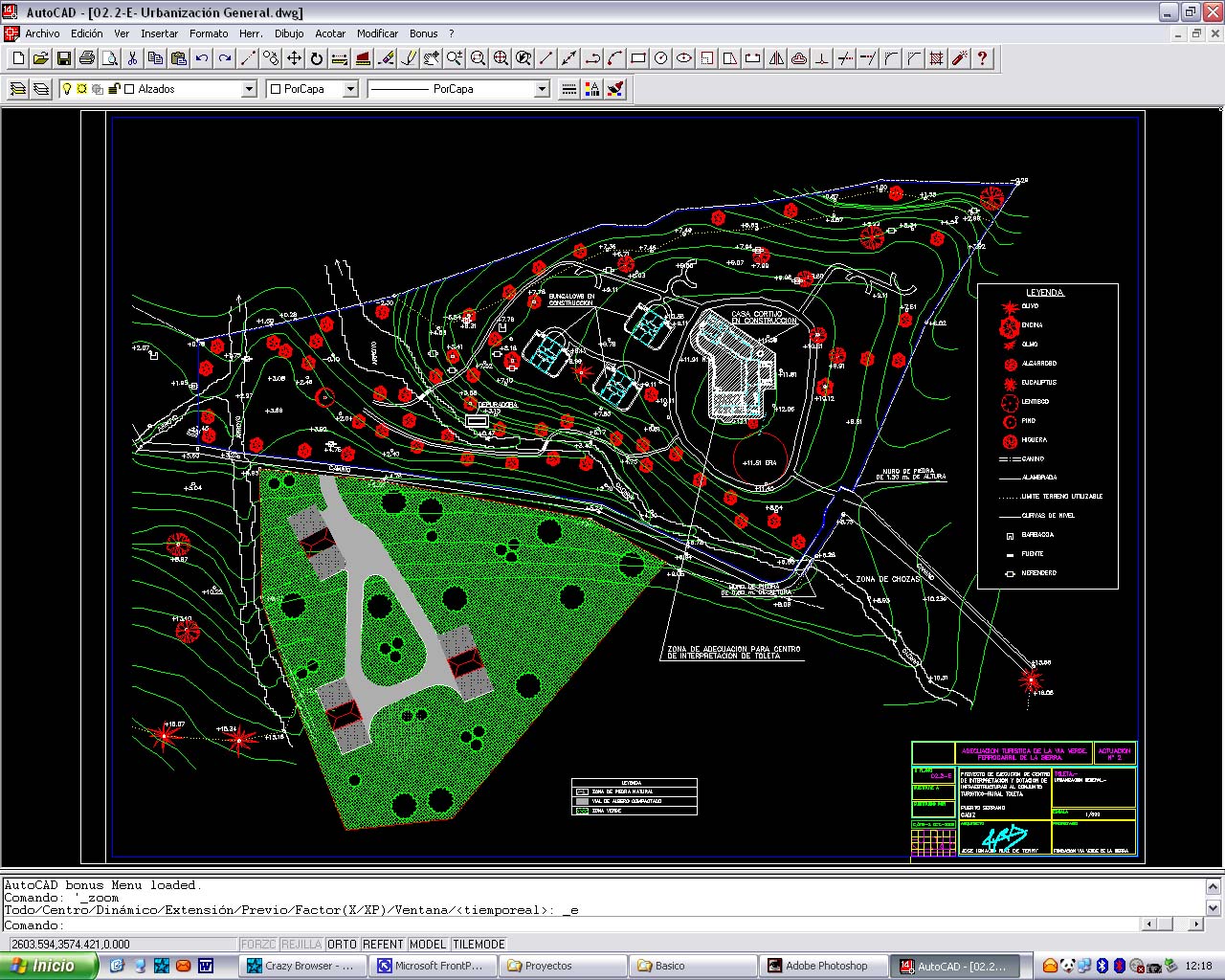Expand the PorCapa linetype dropdown

coord(542,89)
